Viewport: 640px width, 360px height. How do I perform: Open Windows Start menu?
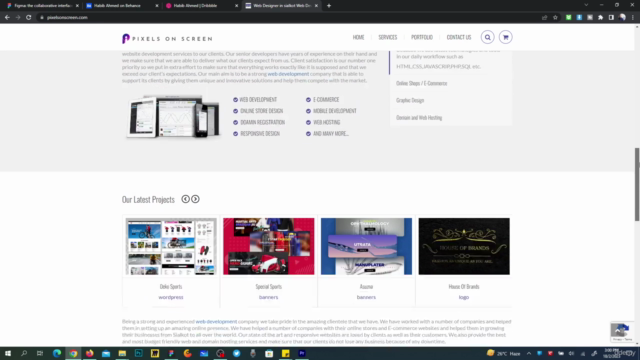[8, 353]
